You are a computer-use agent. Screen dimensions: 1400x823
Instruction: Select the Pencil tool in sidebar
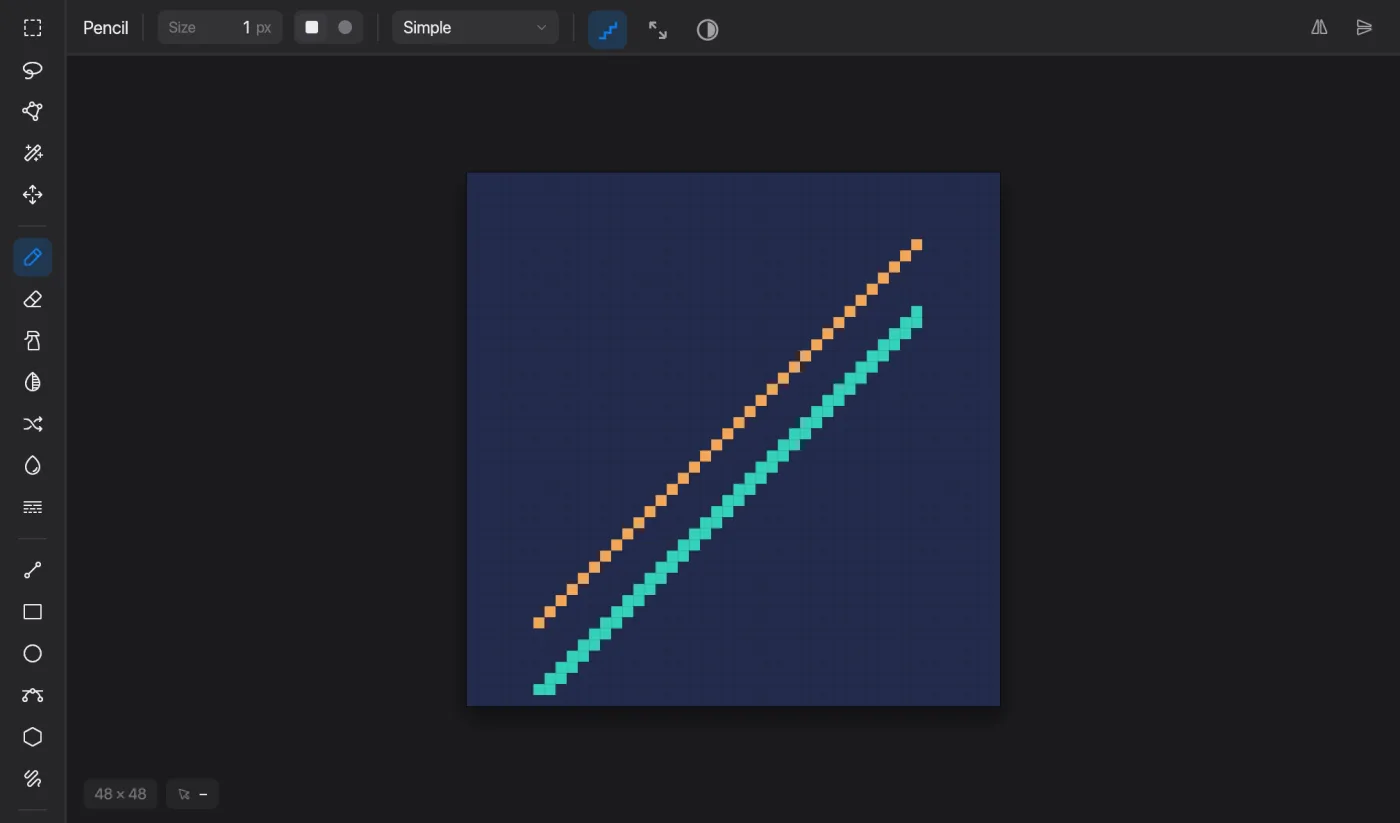[33, 258]
